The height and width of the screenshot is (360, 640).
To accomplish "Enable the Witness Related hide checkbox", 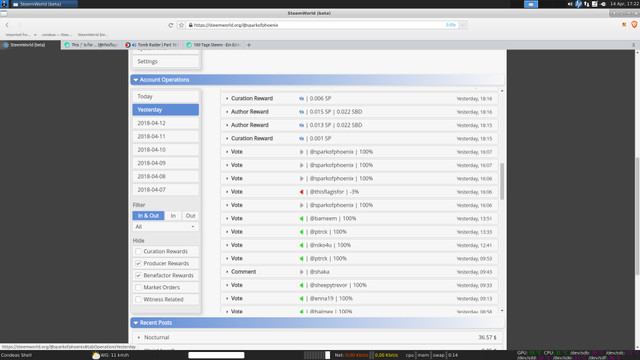I will pyautogui.click(x=138, y=299).
